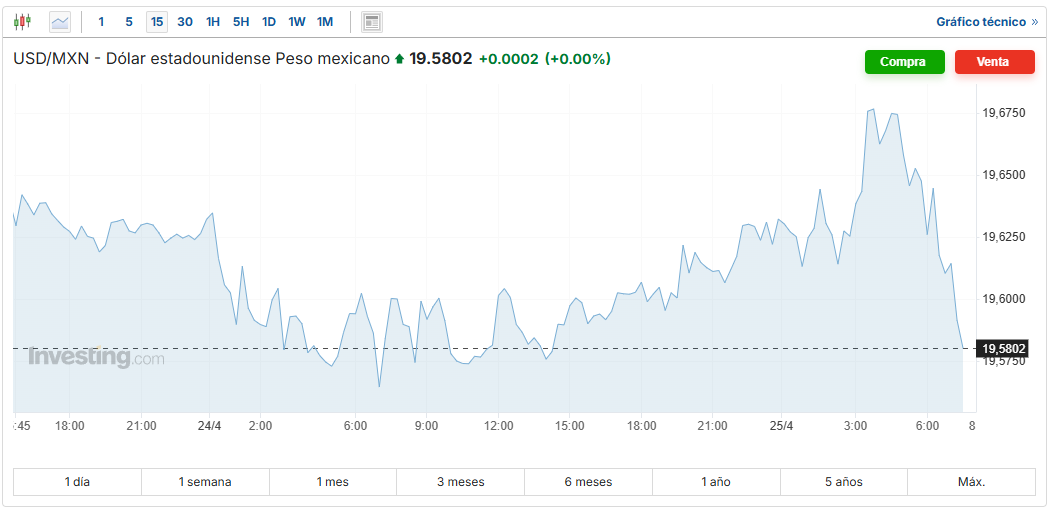Choose the 1 mes time range
Image resolution: width=1049 pixels, height=511 pixels.
[x=332, y=482]
